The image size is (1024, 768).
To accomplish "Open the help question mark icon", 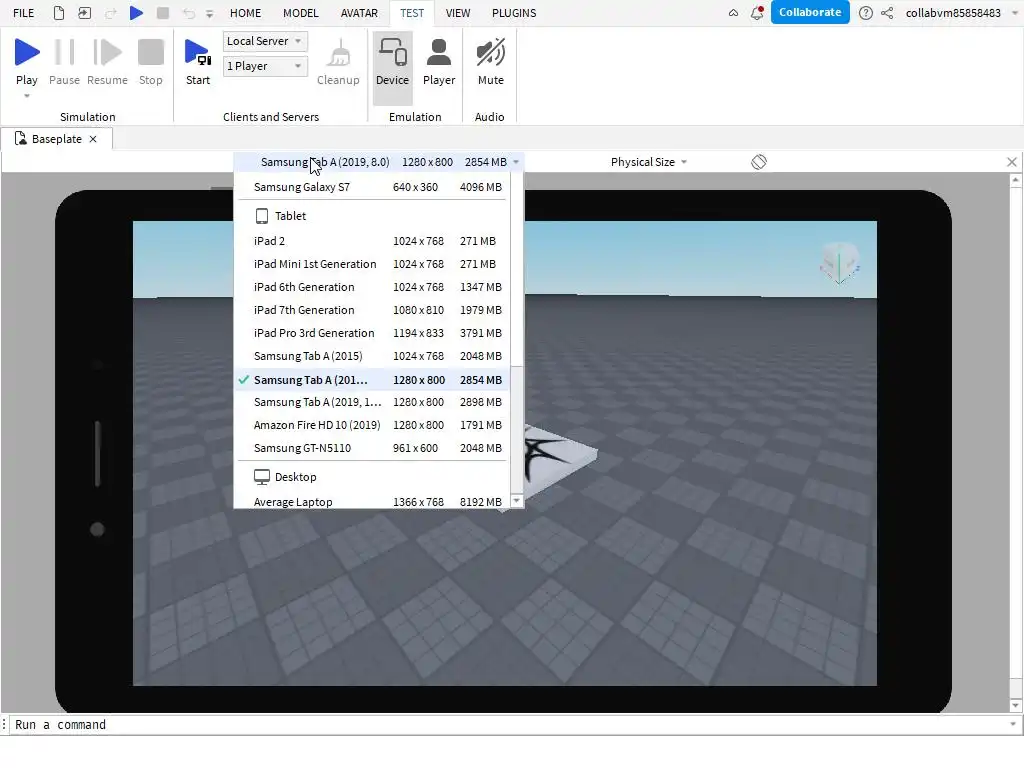I will (865, 12).
